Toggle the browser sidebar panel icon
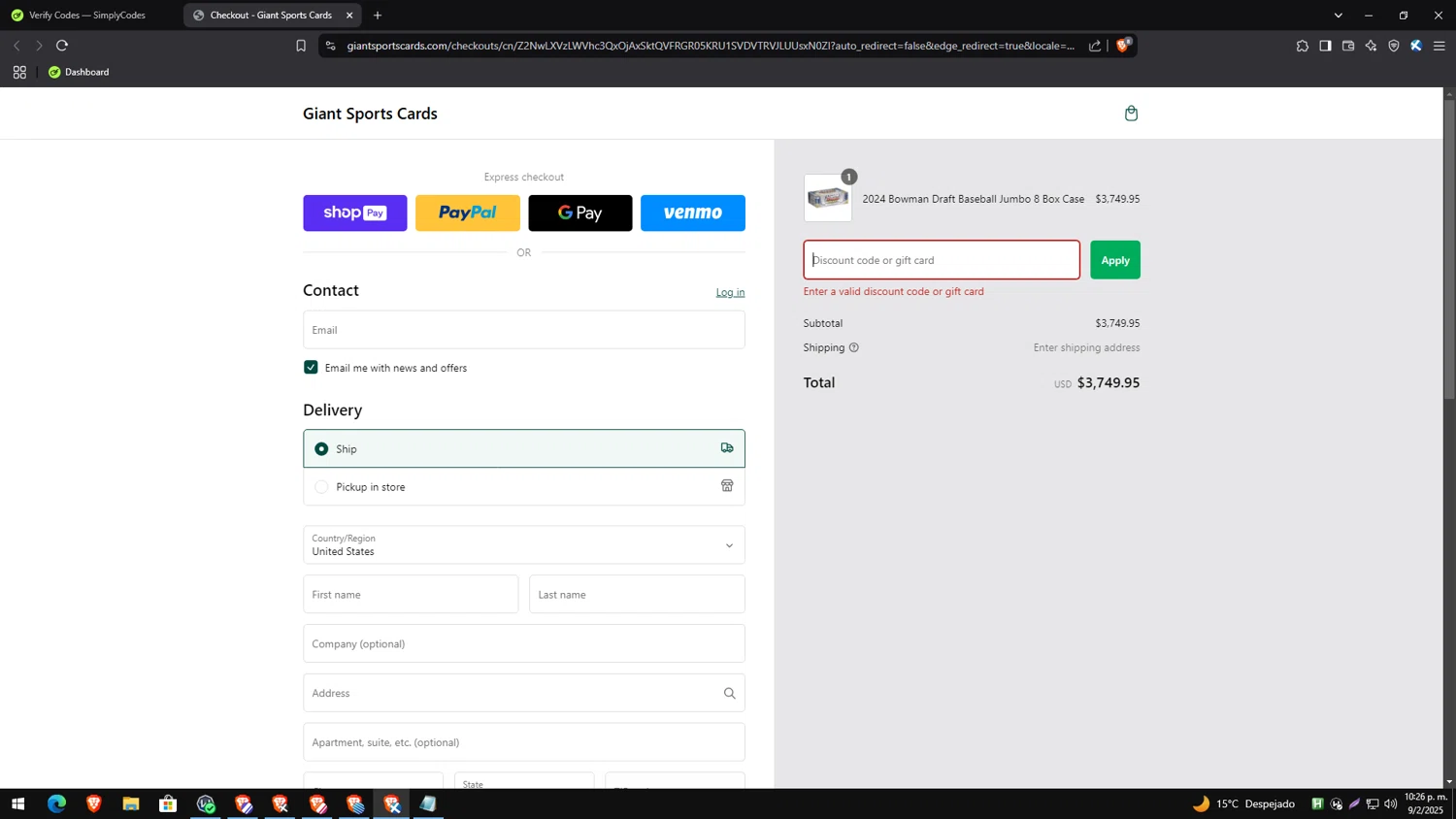Screen dimensions: 1456x819 pos(1325,46)
